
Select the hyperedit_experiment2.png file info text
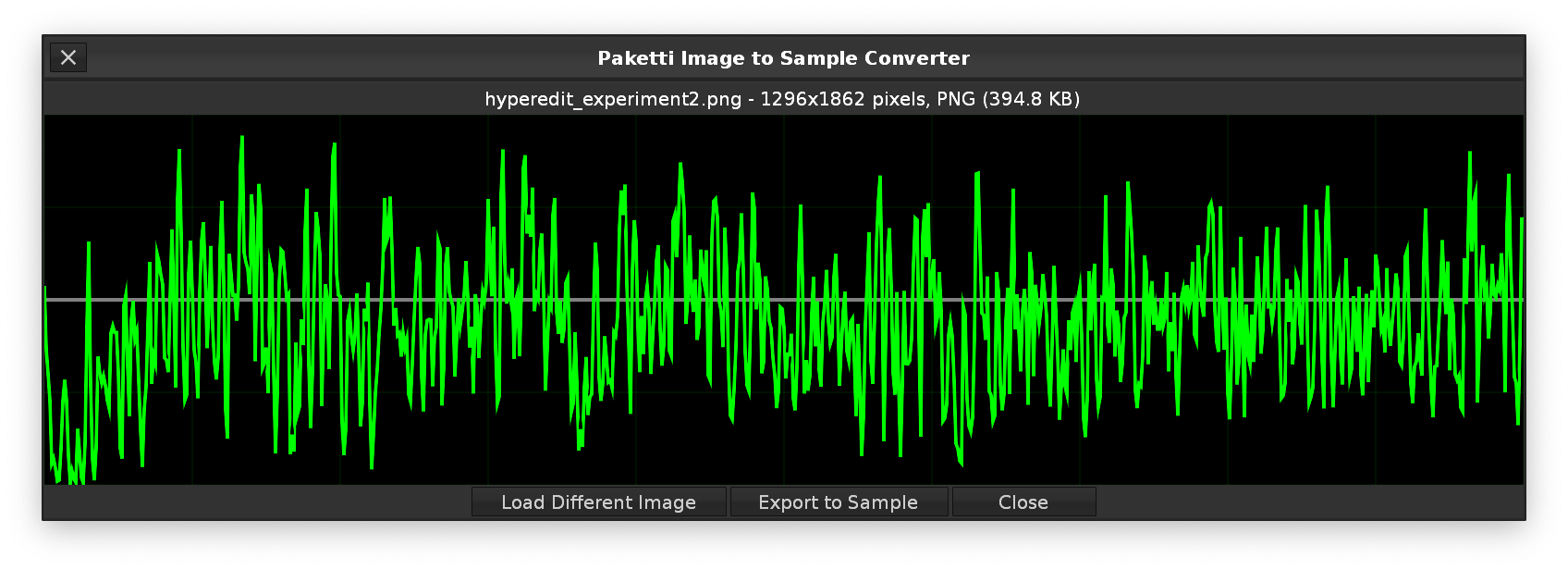[x=782, y=99]
